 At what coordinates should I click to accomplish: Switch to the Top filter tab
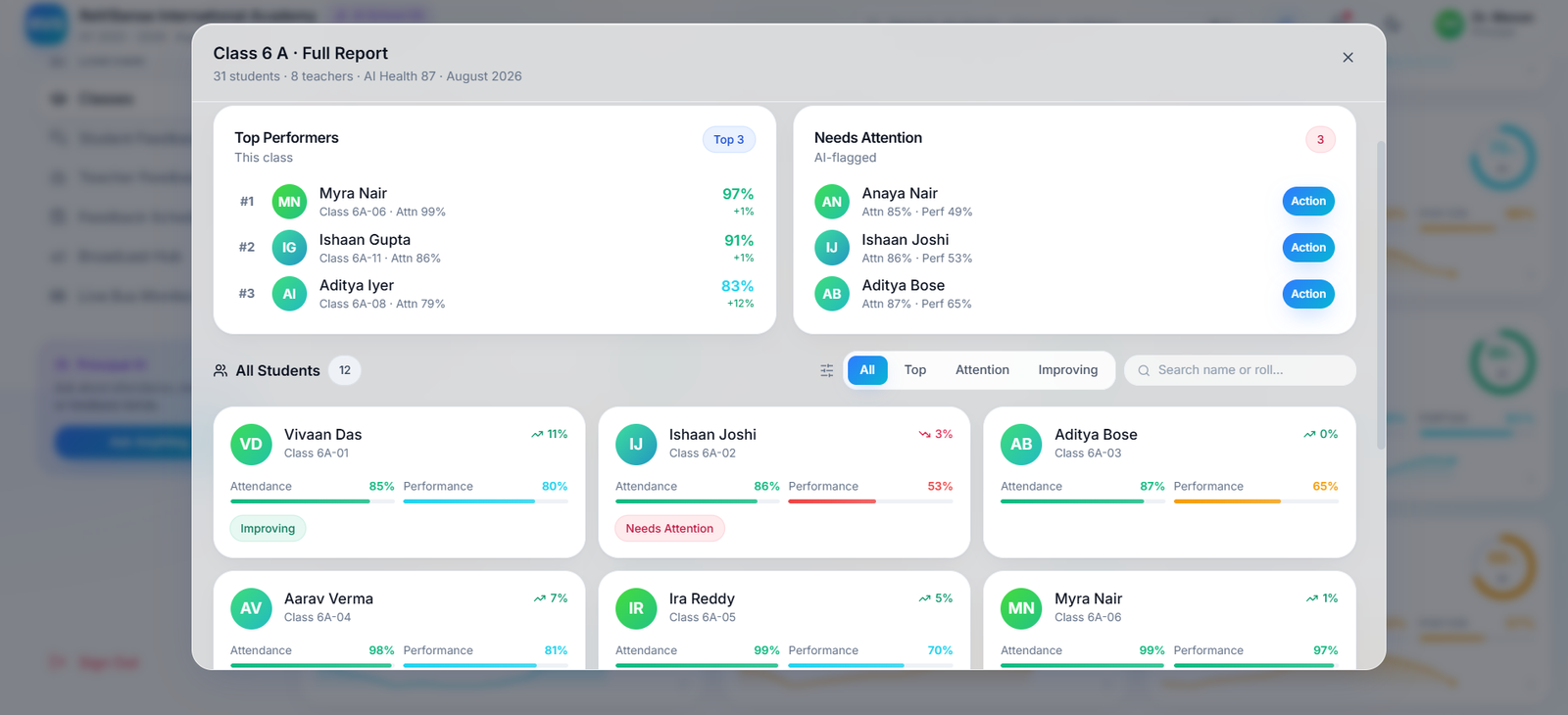(915, 370)
